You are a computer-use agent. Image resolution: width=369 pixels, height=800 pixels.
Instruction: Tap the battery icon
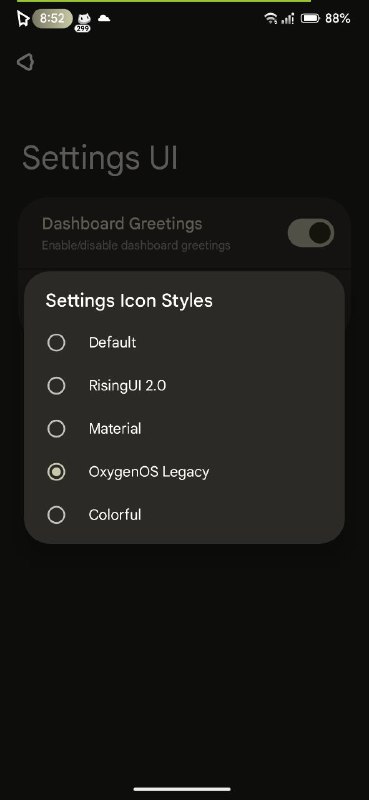tap(310, 19)
